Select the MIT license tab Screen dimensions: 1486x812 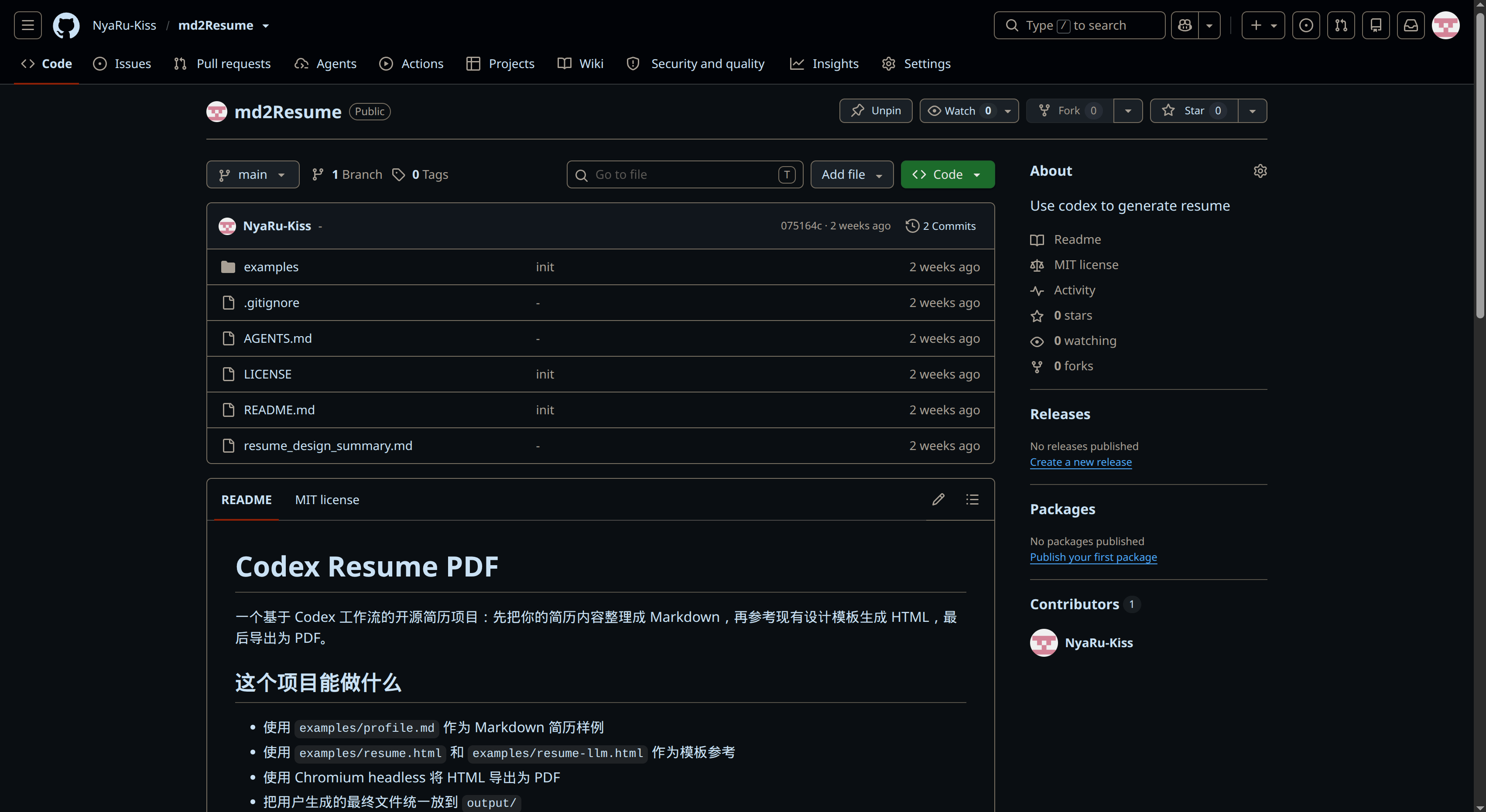pyautogui.click(x=326, y=499)
